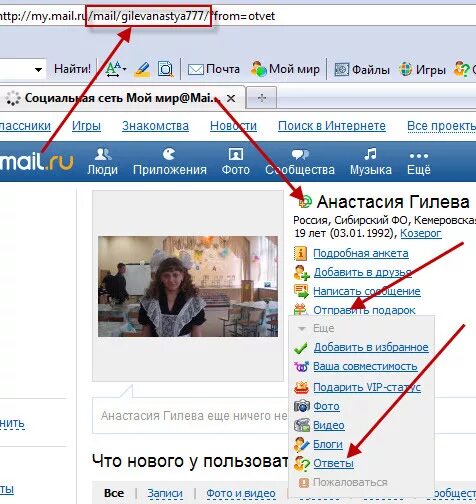
Task: Click the highlighter pencil toolbar icon
Action: click(142, 70)
